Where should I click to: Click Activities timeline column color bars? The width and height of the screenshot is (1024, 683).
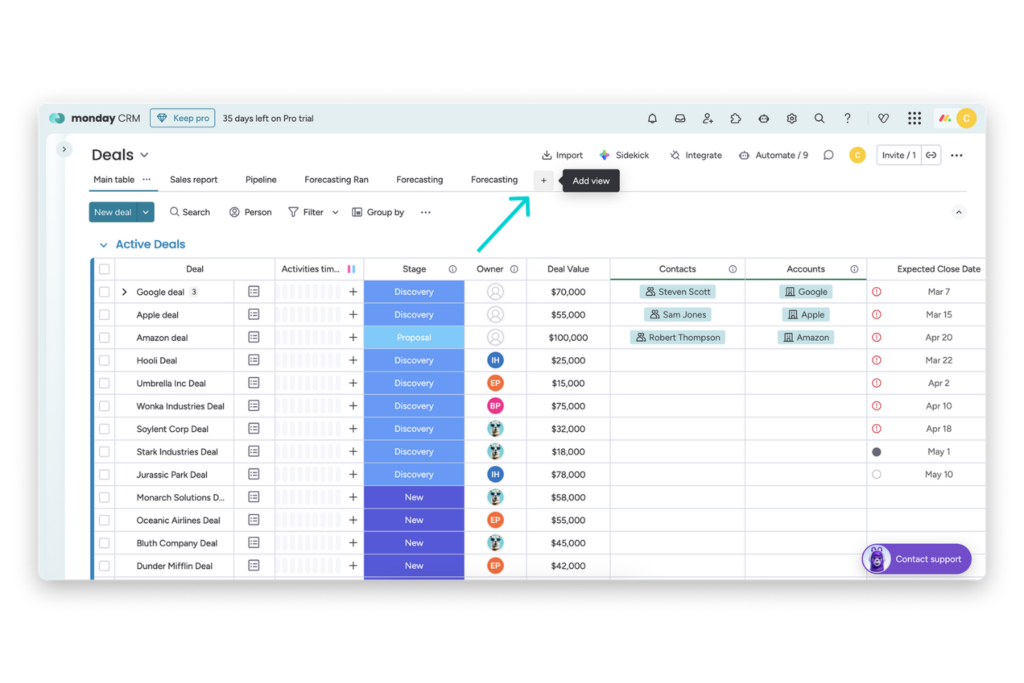tap(351, 269)
